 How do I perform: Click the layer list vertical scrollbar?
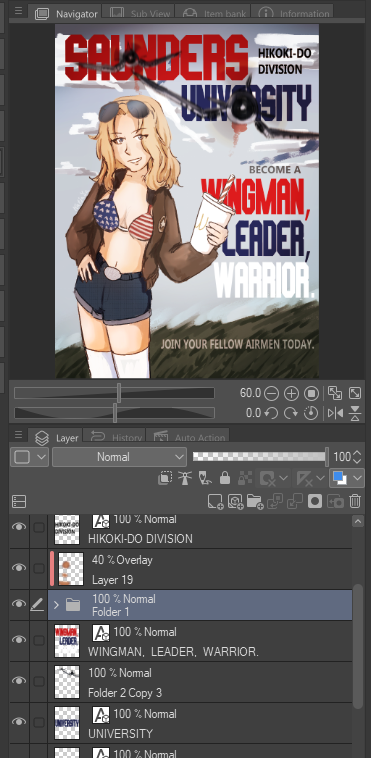coord(357,647)
